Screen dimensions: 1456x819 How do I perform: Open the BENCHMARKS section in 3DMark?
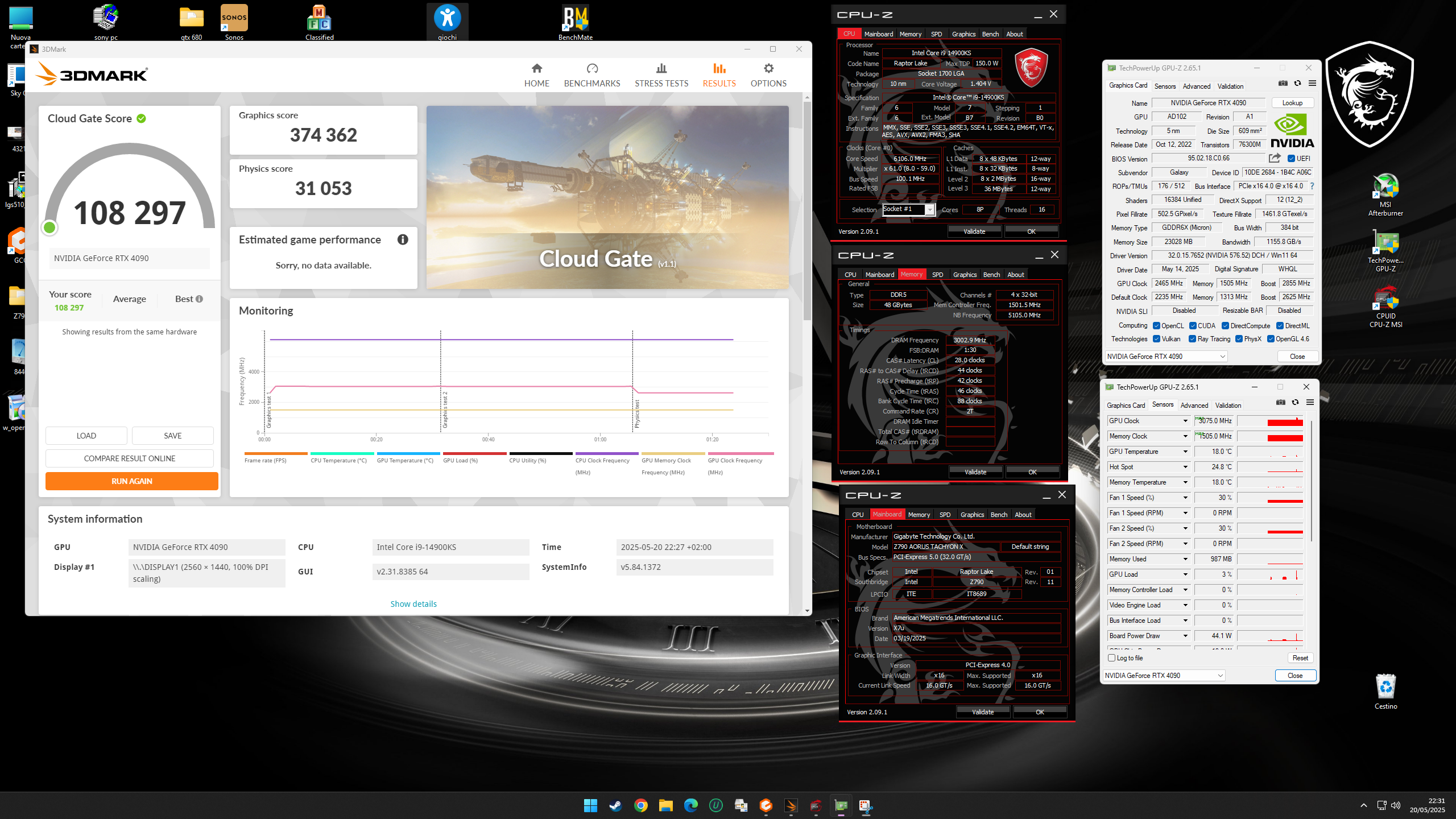click(591, 75)
